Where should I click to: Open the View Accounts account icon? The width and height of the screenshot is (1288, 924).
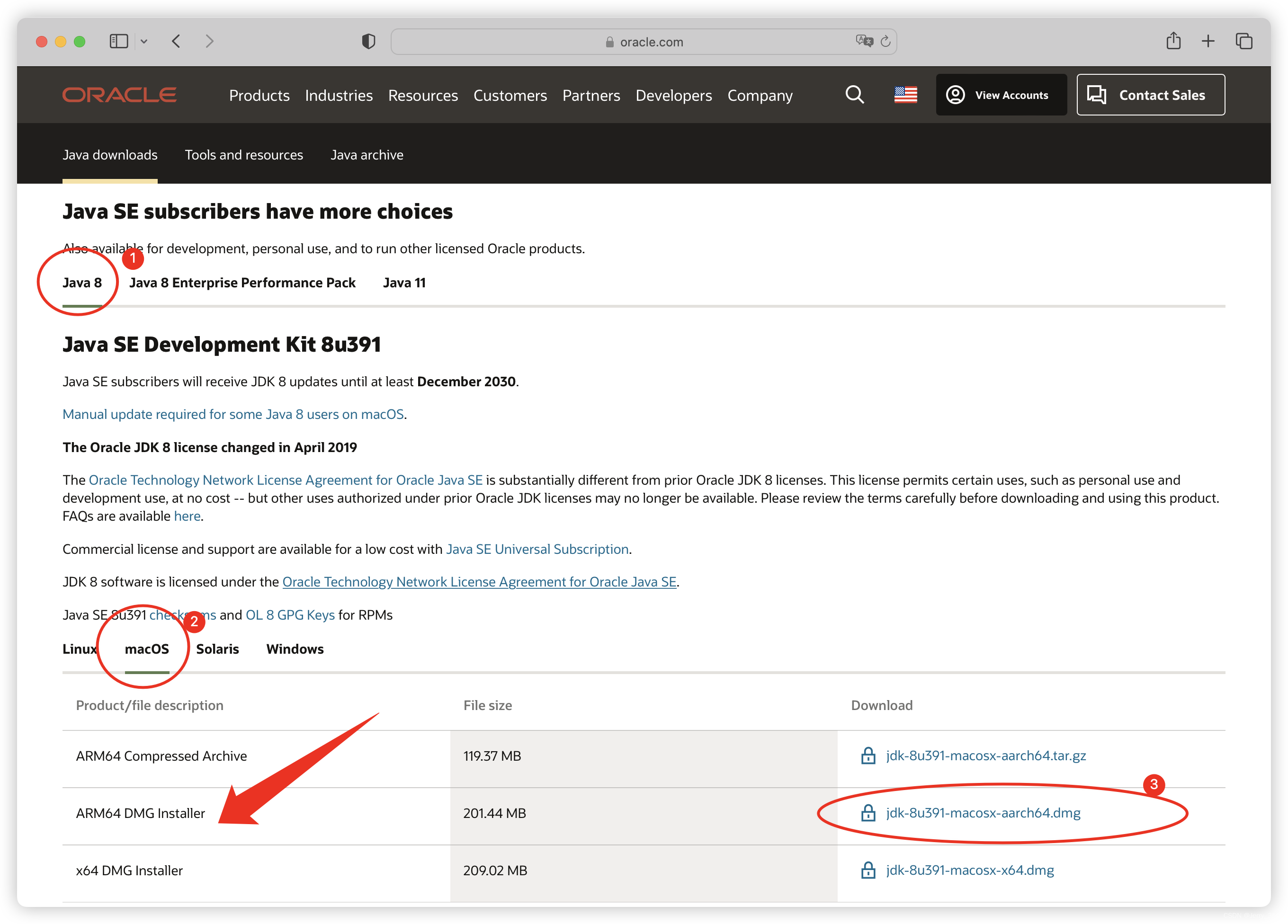coord(957,95)
